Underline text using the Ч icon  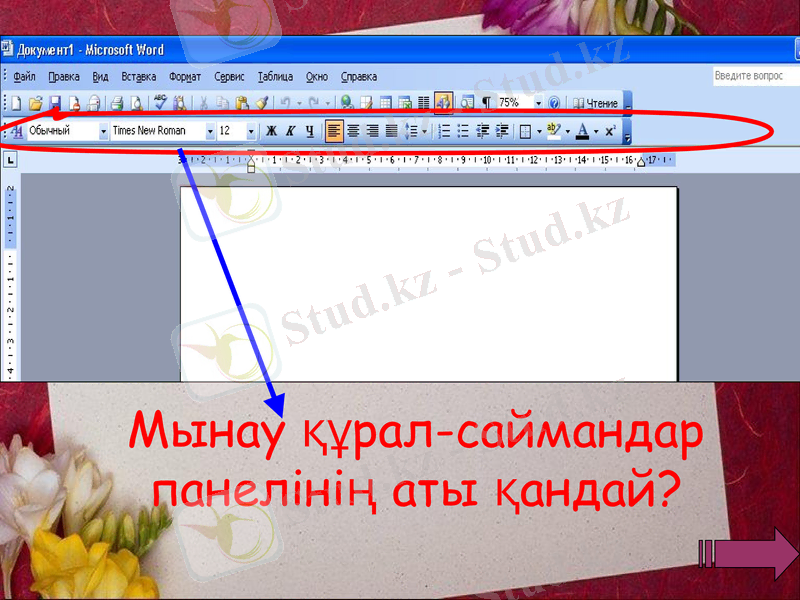[x=309, y=130]
